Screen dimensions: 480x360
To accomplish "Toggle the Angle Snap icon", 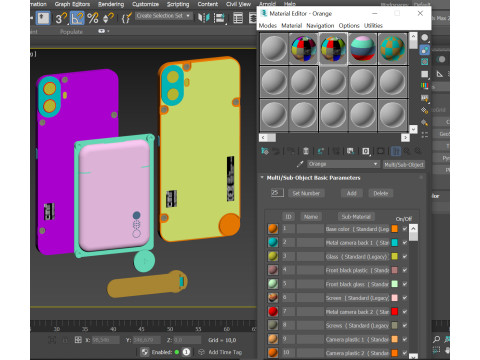I will click(77, 18).
